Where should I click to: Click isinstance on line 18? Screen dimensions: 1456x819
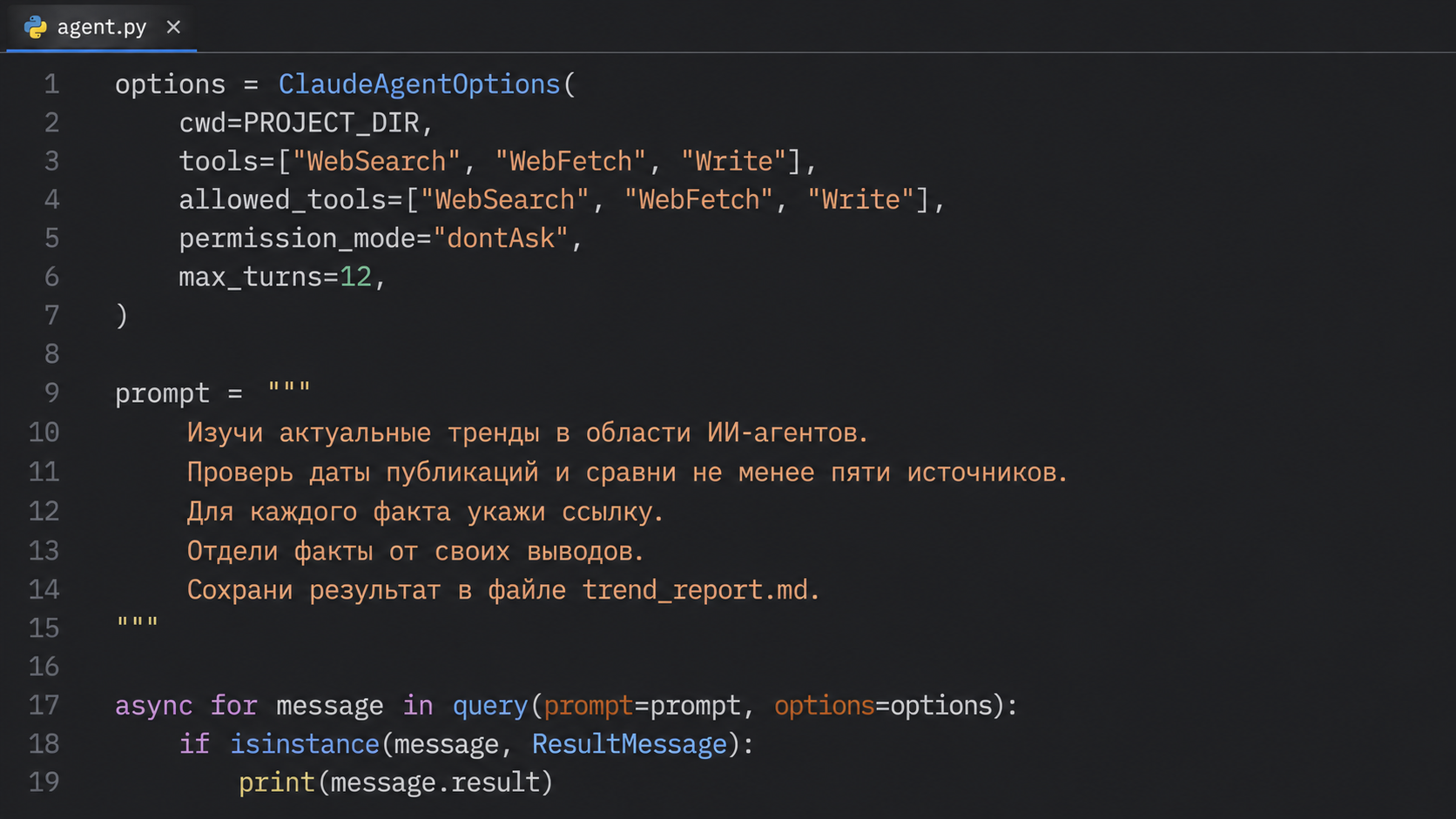point(305,744)
